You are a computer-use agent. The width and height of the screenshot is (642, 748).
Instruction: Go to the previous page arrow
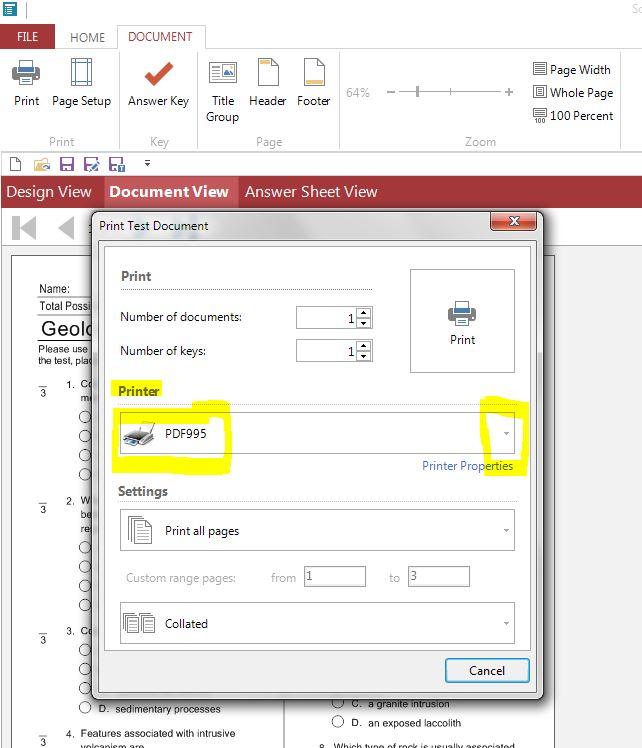tap(66, 228)
